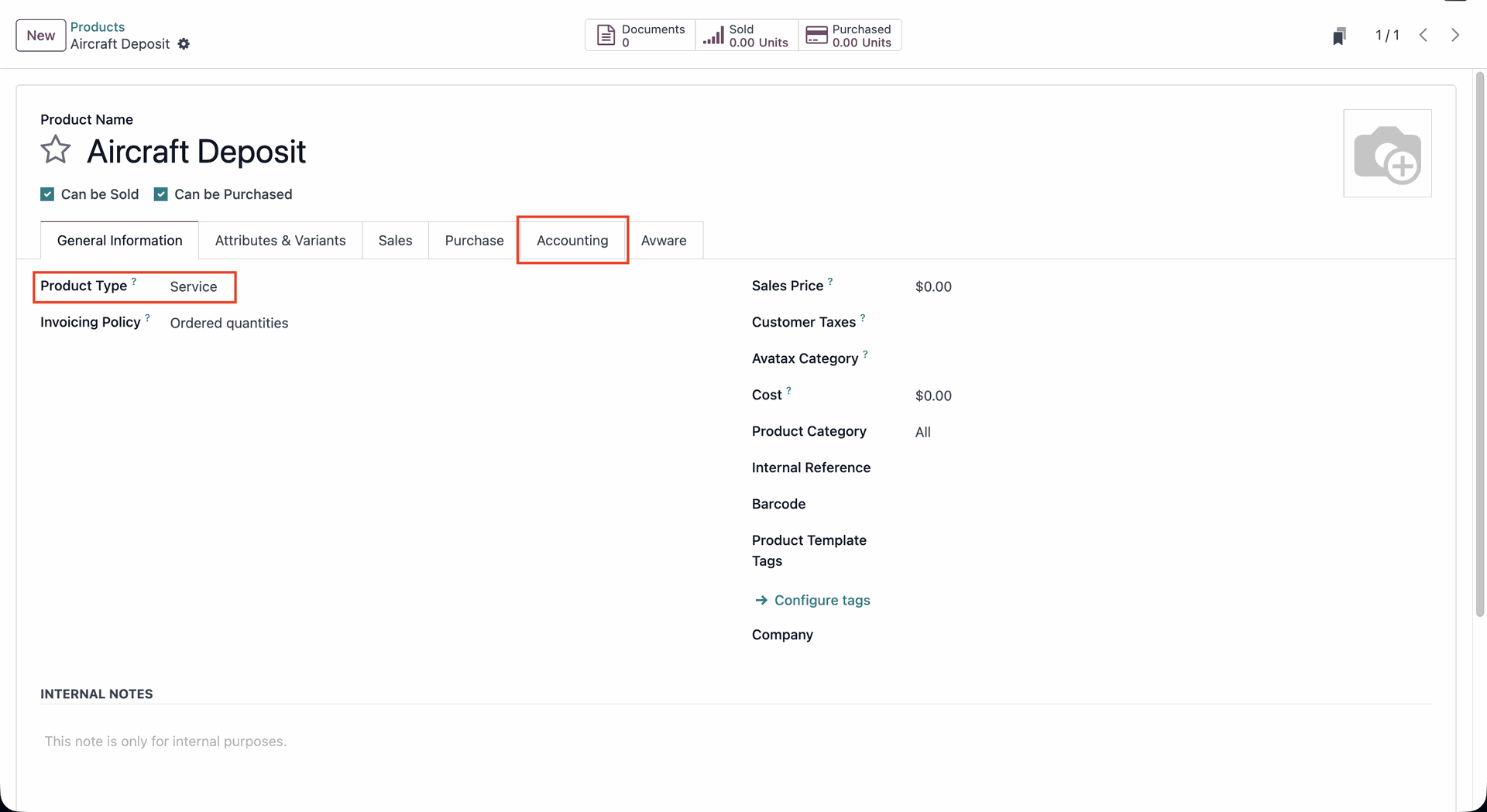Go to the next record arrow

tap(1455, 36)
